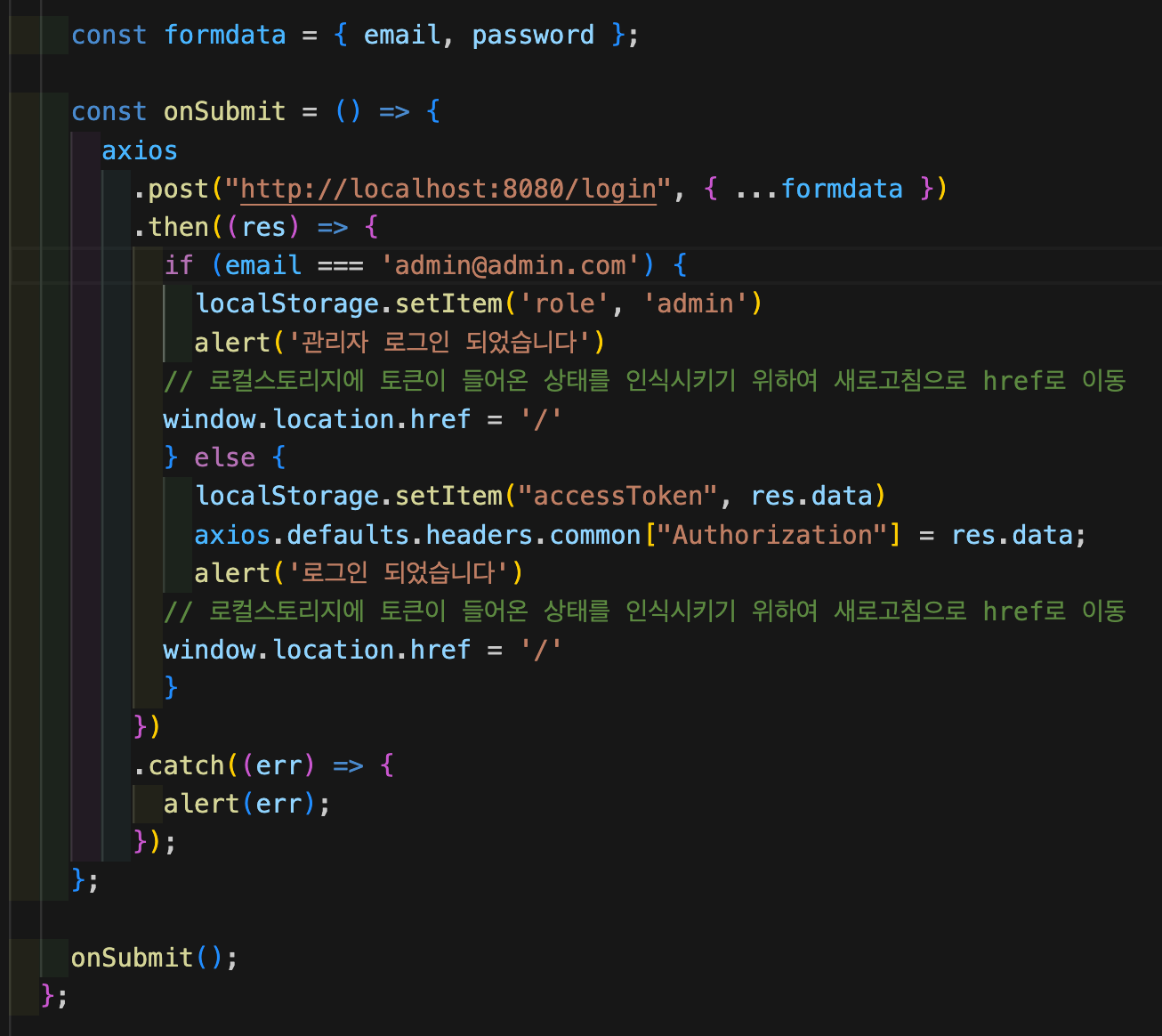Click the 'admin@admin.com' string literal

511,265
